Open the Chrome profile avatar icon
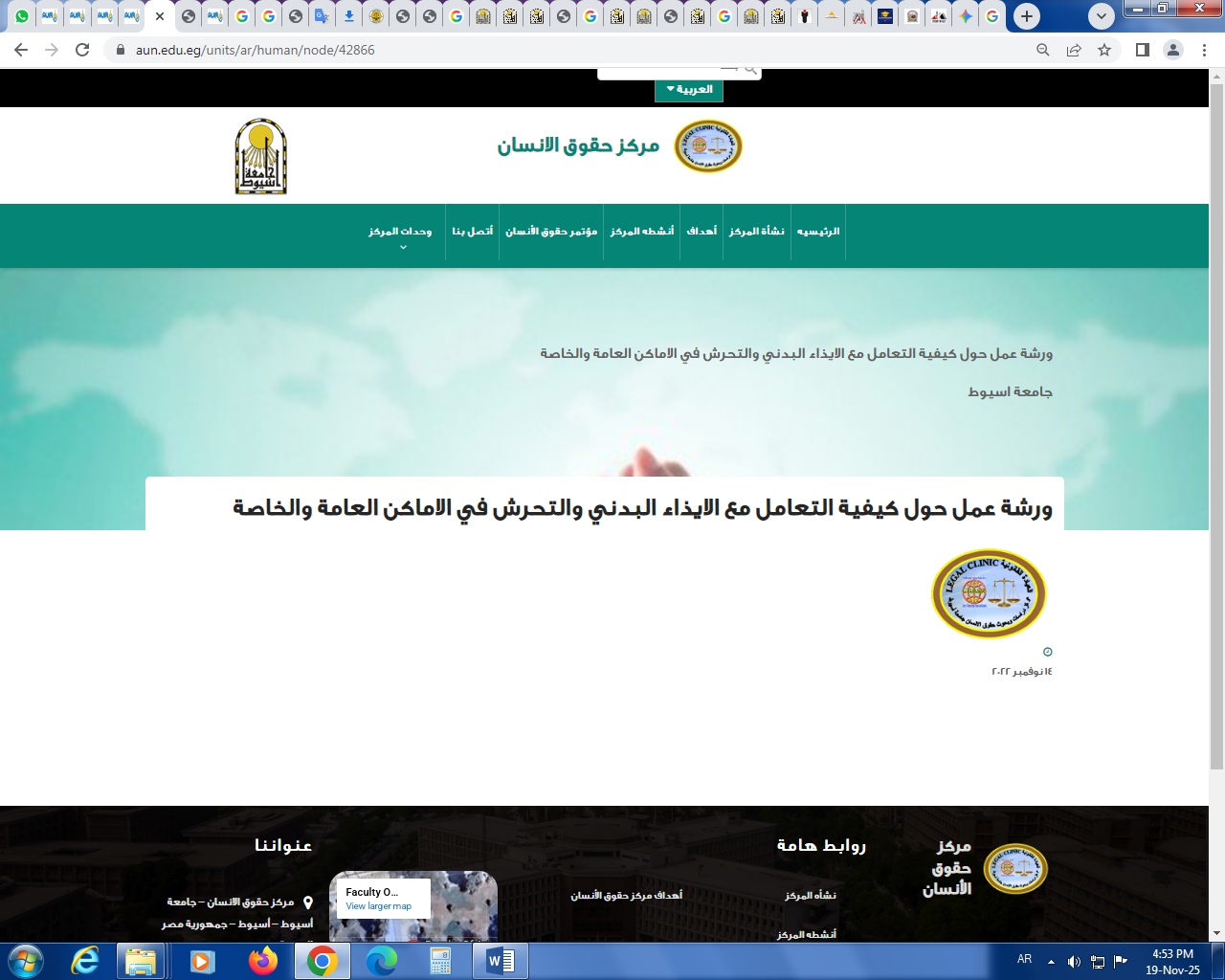1225x980 pixels. [1172, 50]
